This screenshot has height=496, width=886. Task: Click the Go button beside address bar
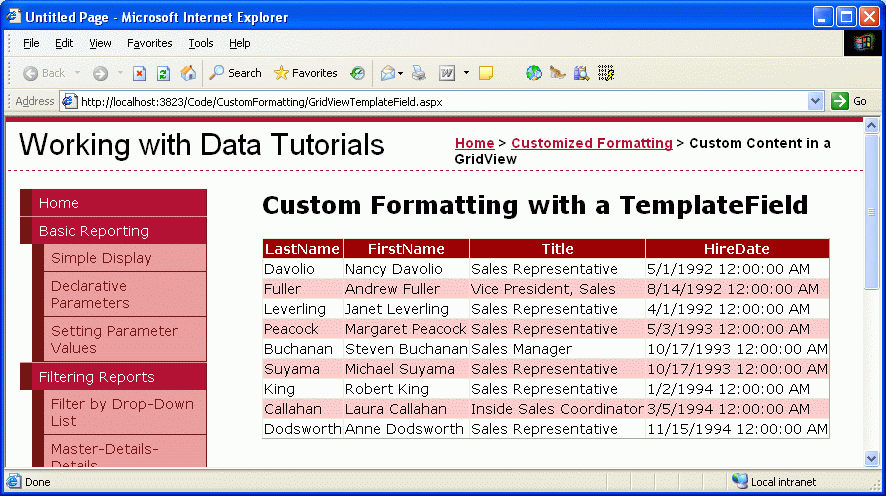pyautogui.click(x=849, y=101)
